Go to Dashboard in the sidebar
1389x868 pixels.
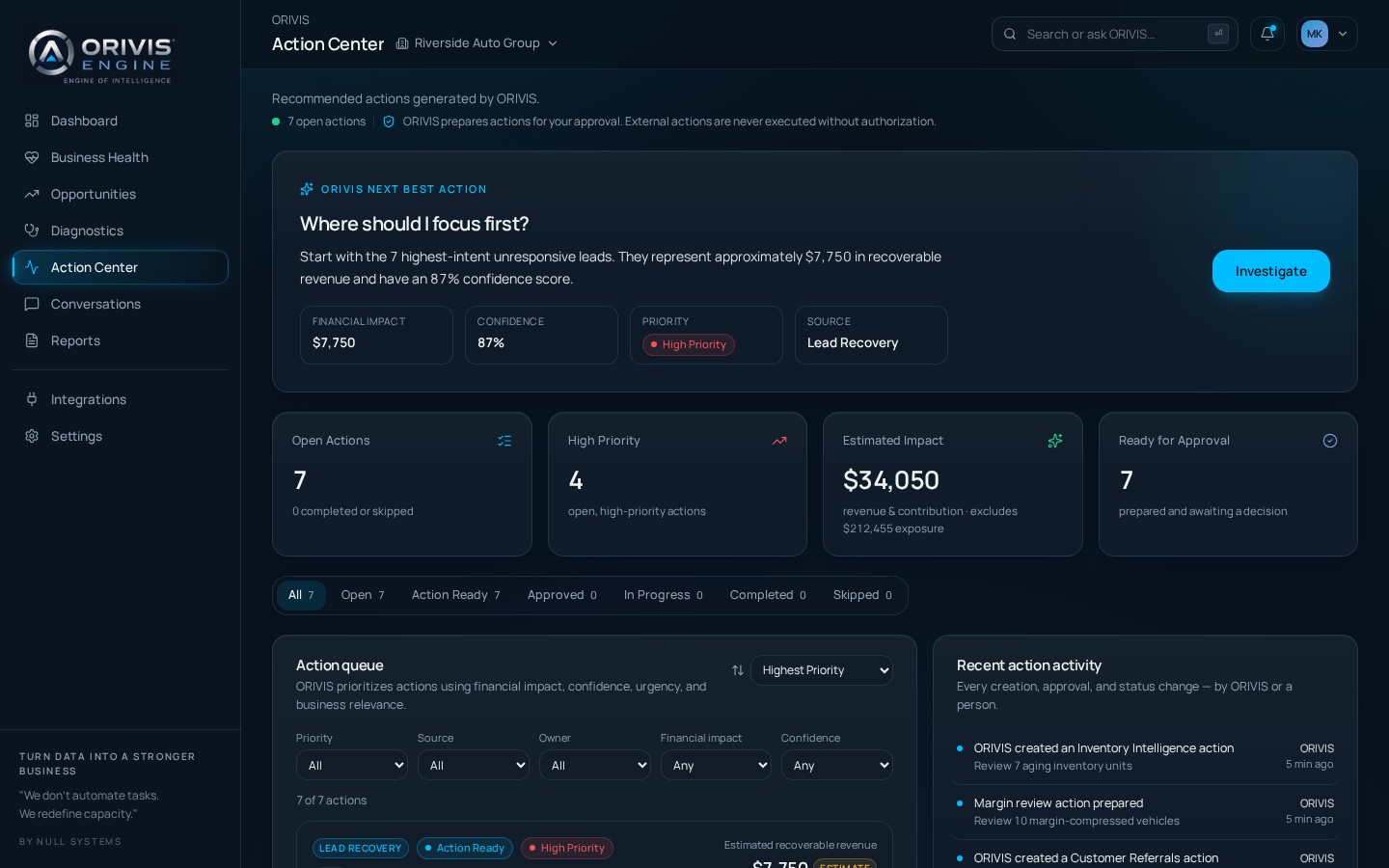click(120, 121)
